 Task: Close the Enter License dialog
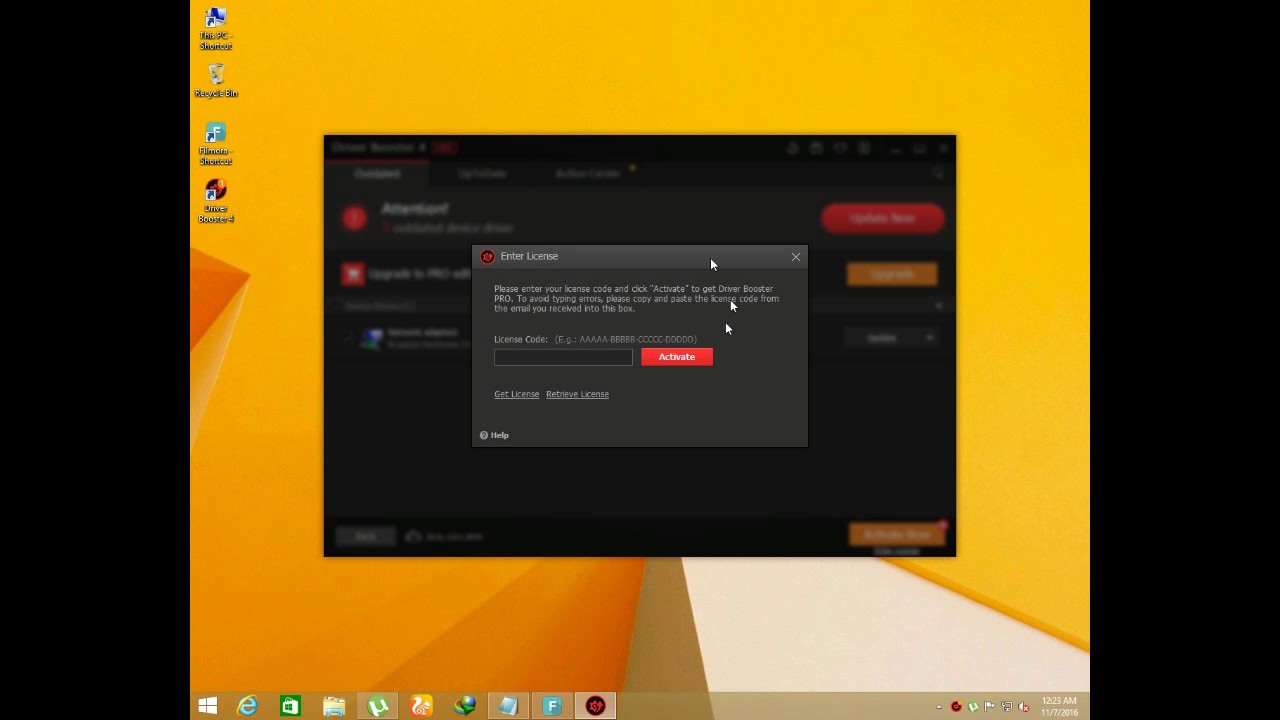pyautogui.click(x=796, y=257)
